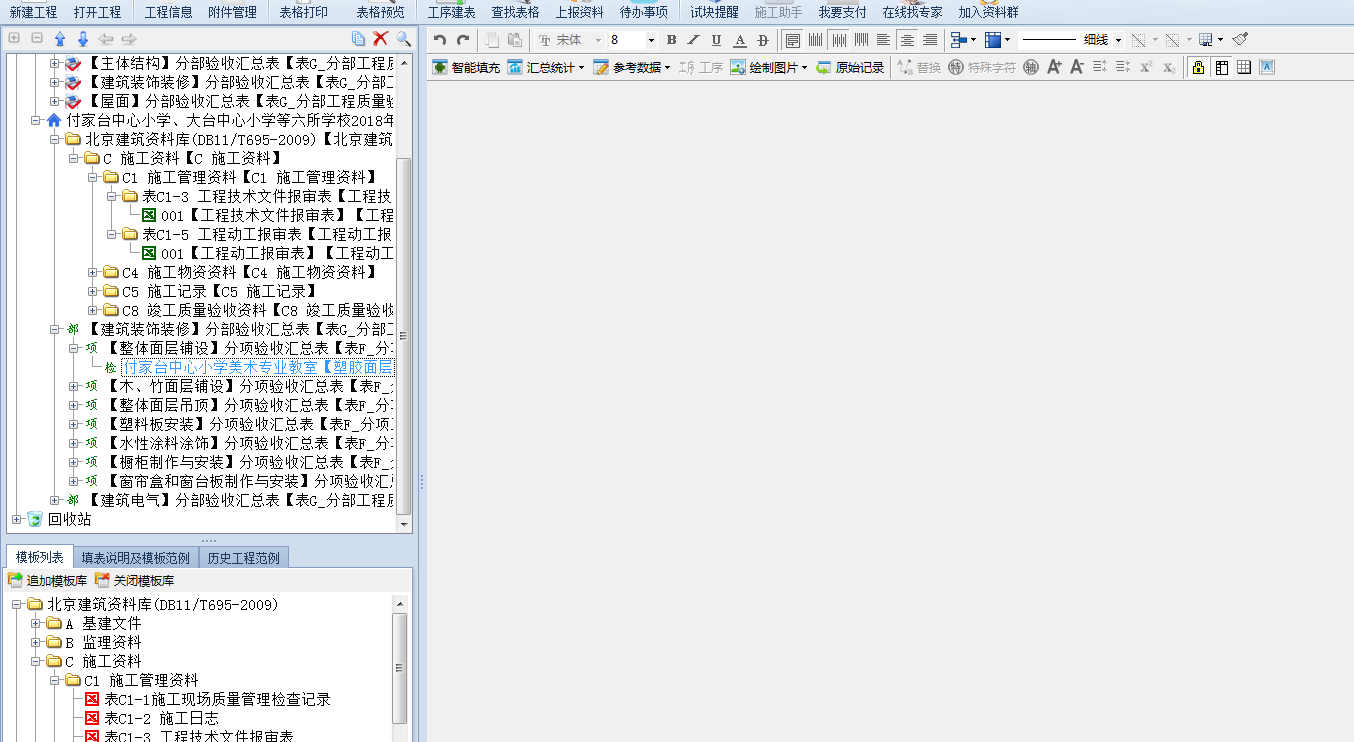The image size is (1354, 742).
Task: Move node up with blue up arrow
Action: coord(59,39)
